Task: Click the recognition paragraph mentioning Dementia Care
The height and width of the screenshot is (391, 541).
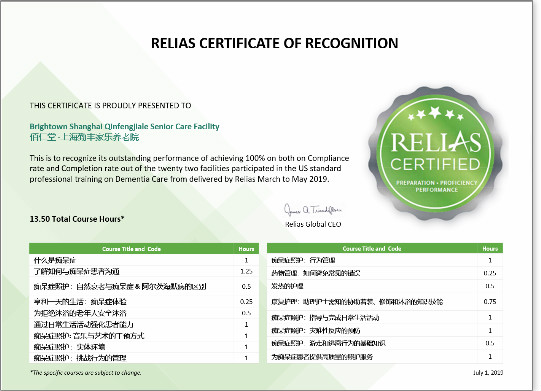Action: [189, 168]
